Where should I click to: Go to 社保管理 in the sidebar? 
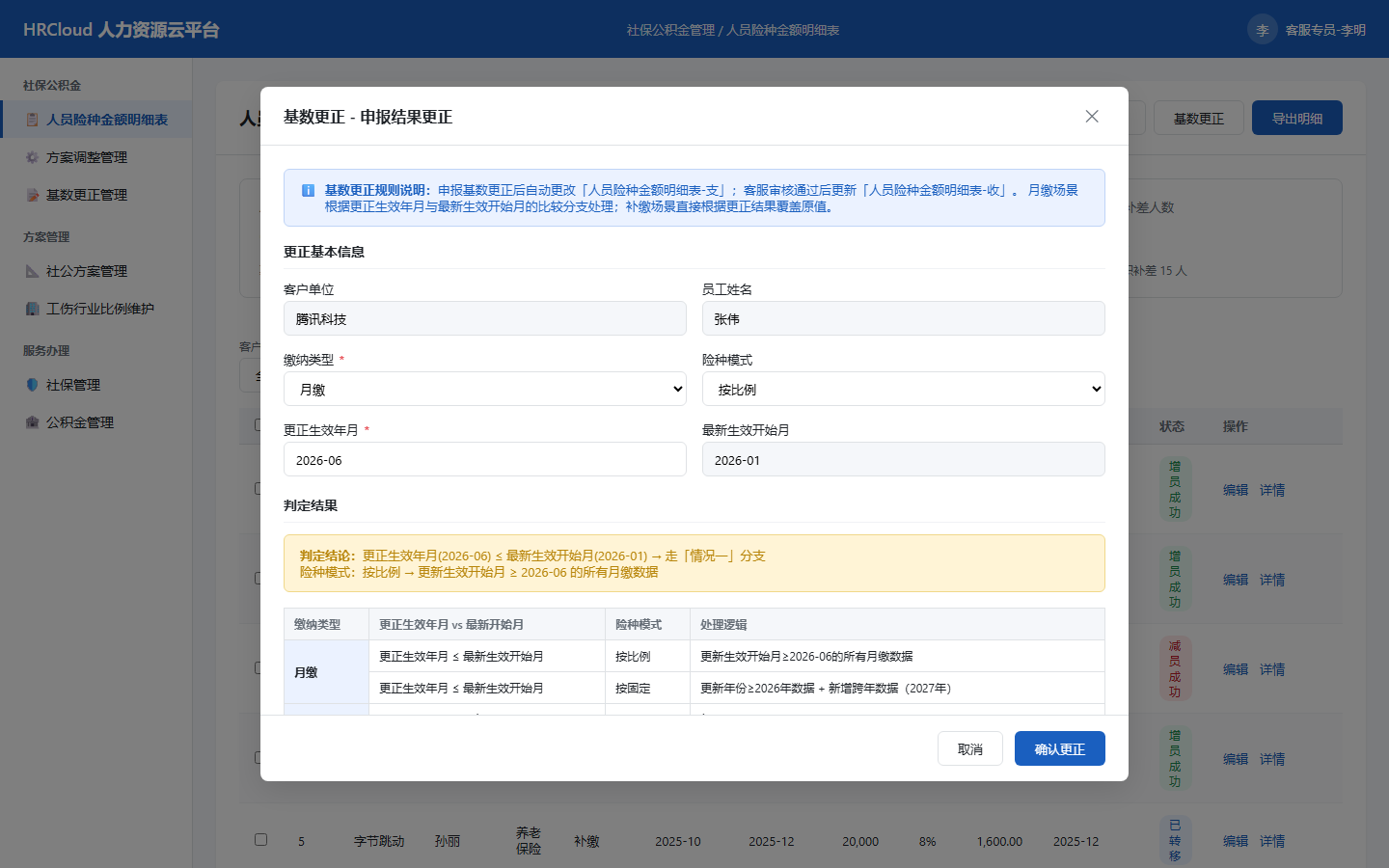[x=96, y=385]
